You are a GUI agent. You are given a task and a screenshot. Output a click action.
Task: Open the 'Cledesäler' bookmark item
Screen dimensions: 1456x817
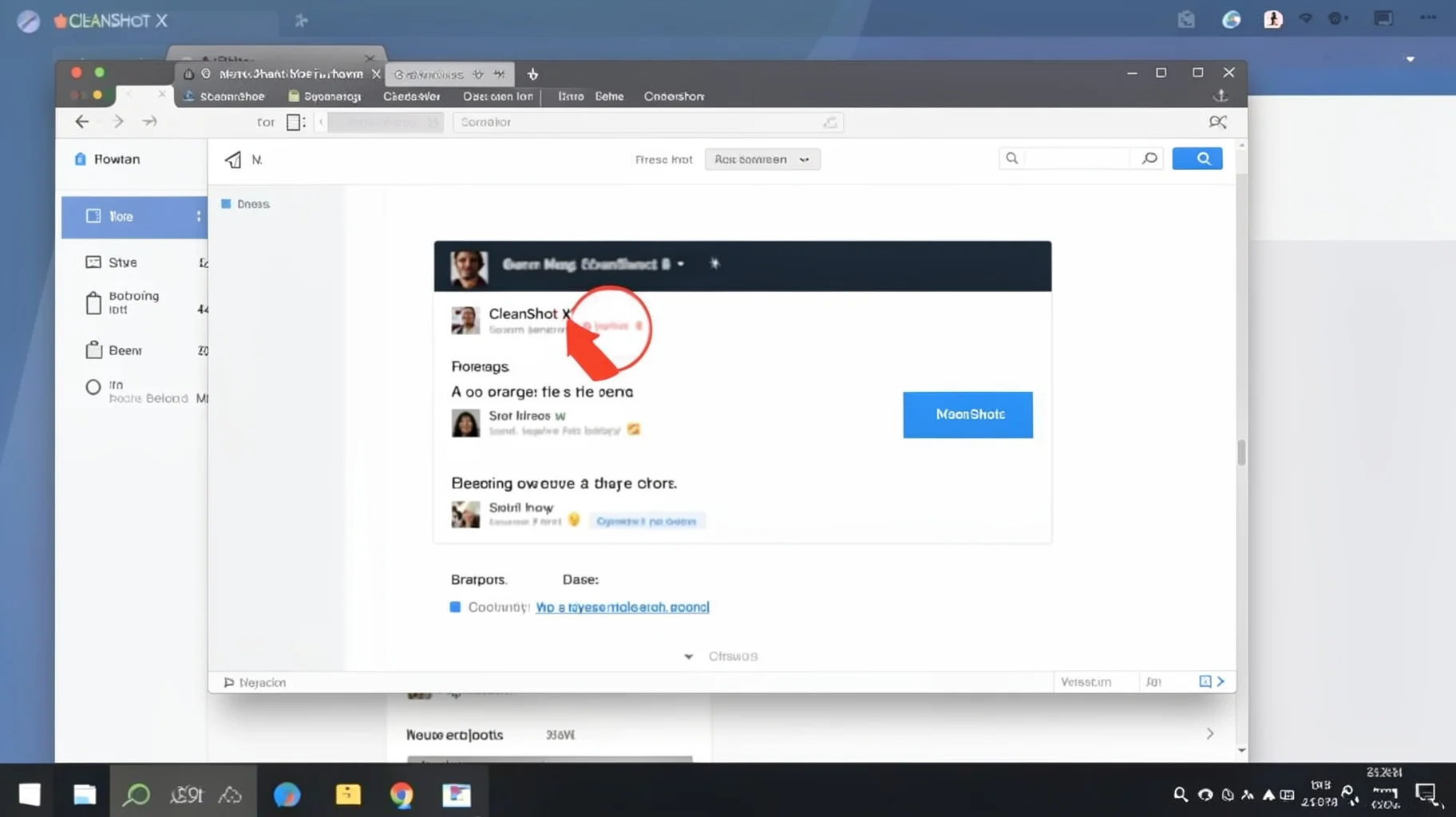pos(412,97)
